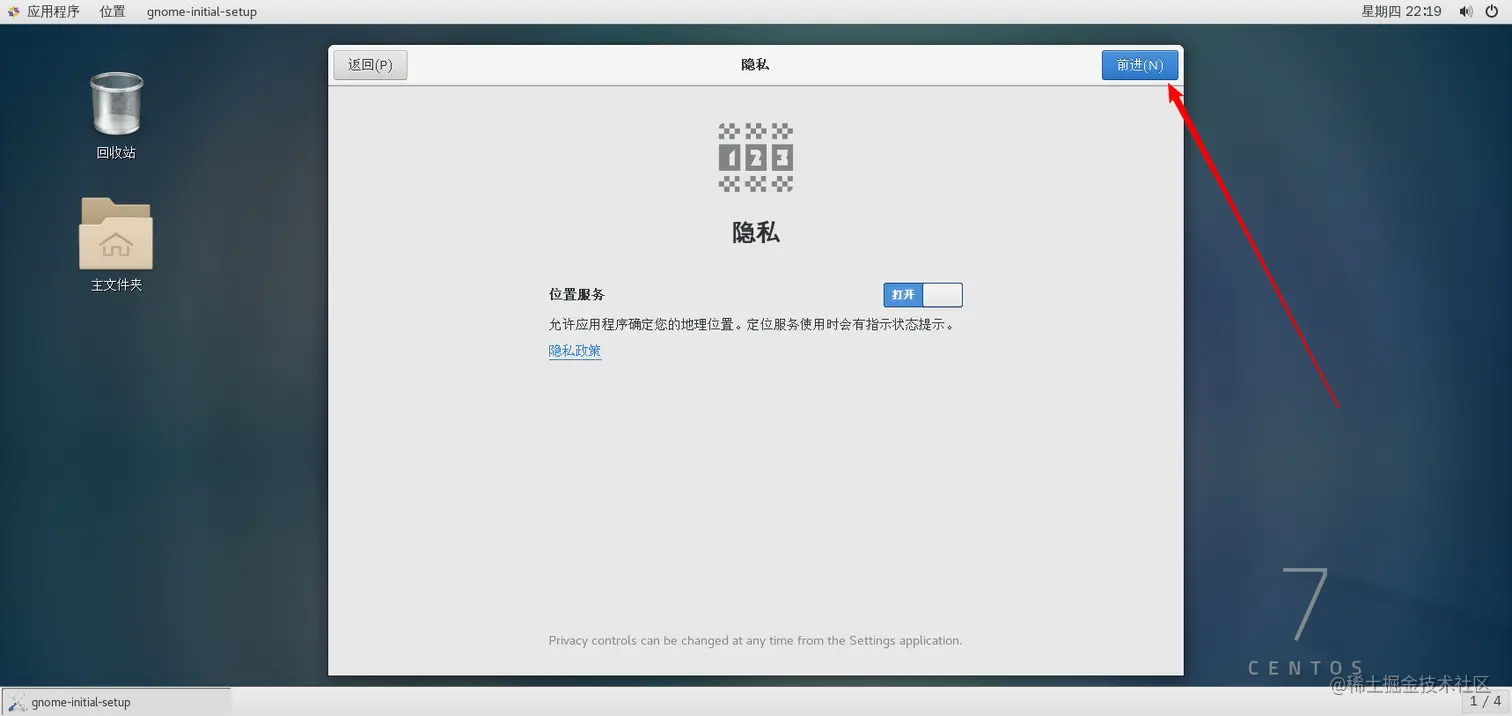Click the 返回(P) back button

click(370, 65)
